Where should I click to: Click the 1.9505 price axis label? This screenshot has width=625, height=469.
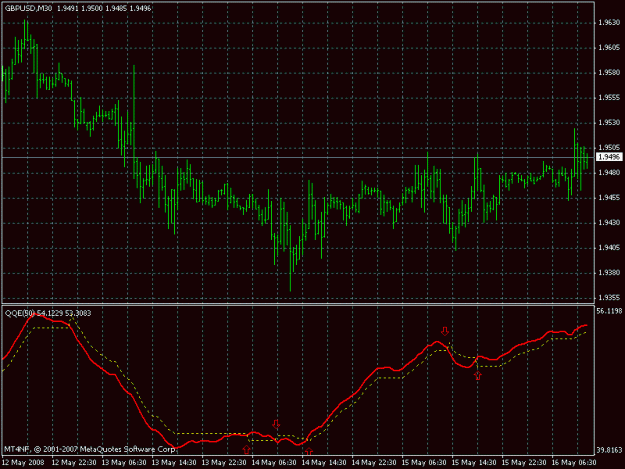coord(609,147)
